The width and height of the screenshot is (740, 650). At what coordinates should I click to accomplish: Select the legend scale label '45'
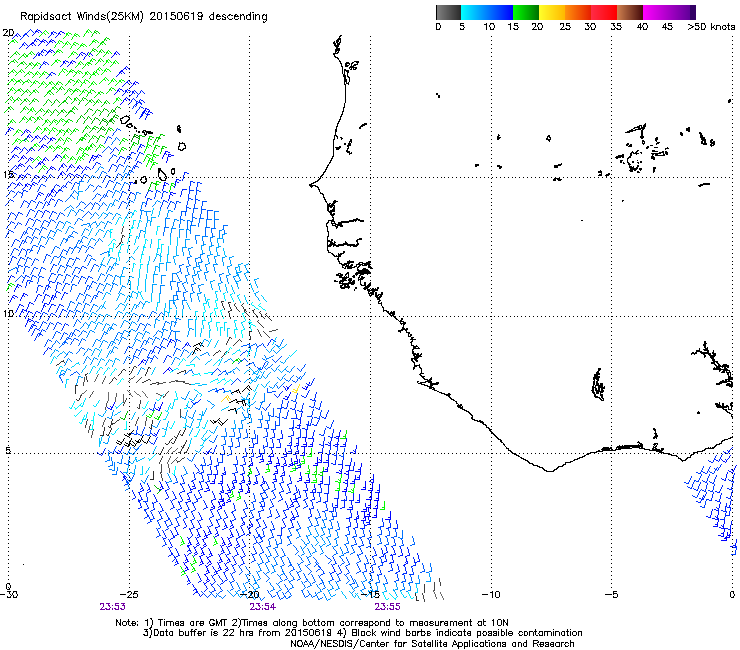click(667, 27)
